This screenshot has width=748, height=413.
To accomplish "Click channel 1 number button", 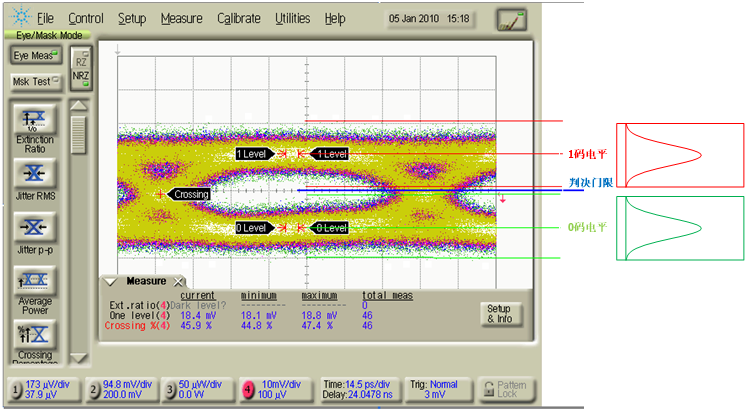I will click(16, 390).
